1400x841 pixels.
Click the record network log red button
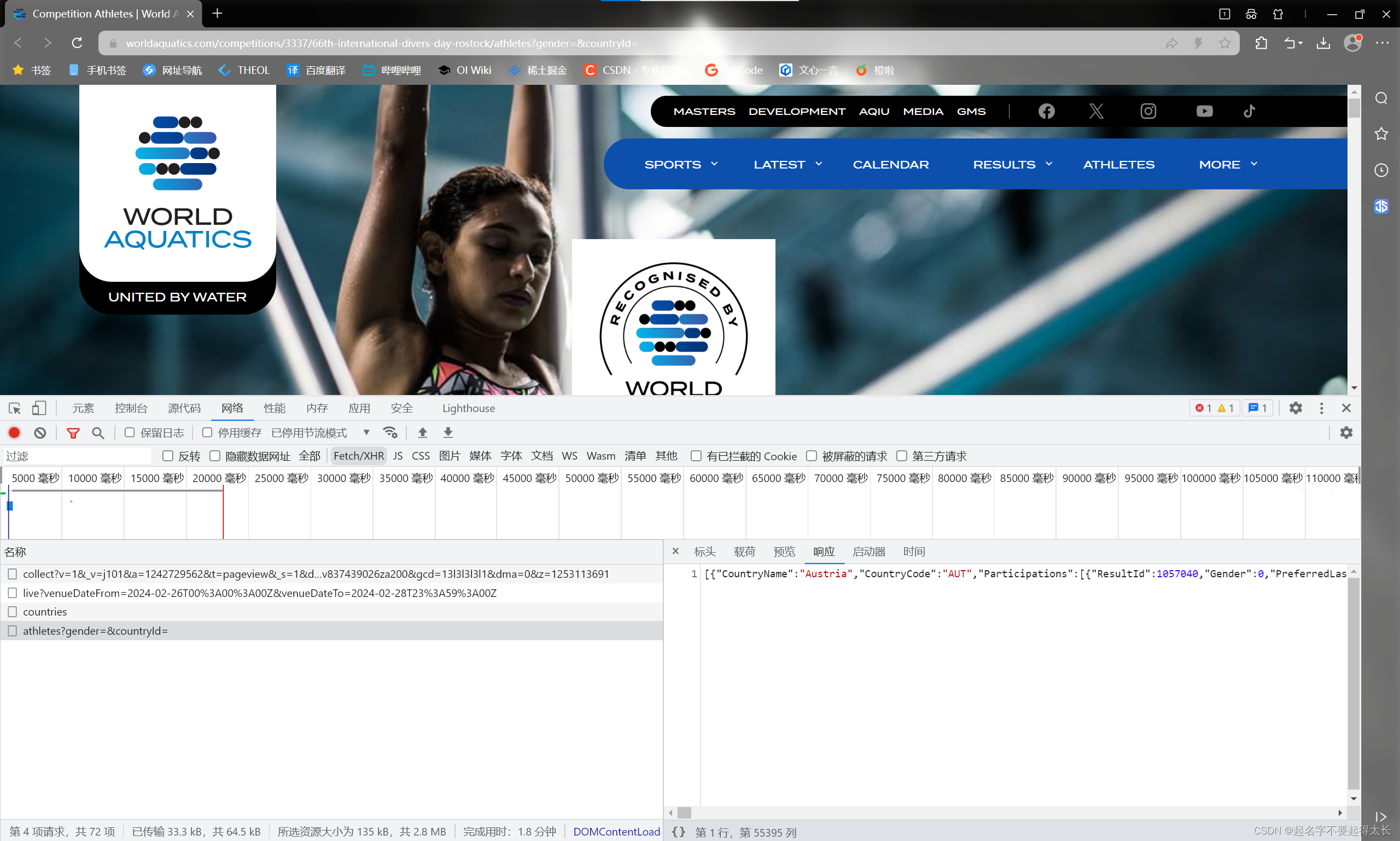point(15,433)
